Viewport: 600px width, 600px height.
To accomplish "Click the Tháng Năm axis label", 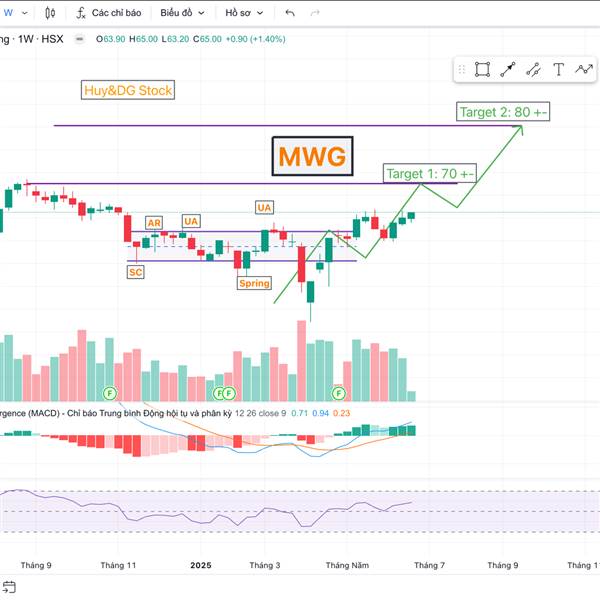I will 347,565.
